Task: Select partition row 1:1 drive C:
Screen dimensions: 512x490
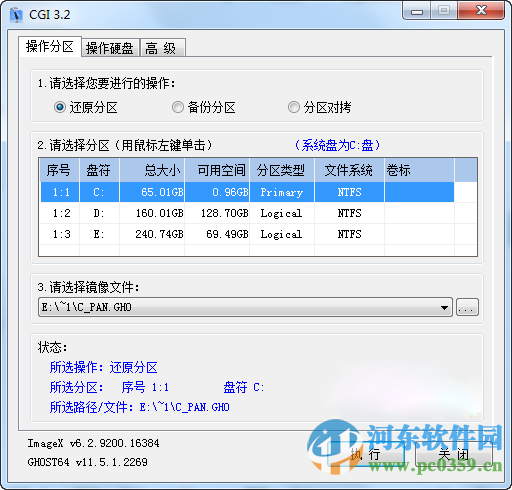Action: tap(247, 192)
